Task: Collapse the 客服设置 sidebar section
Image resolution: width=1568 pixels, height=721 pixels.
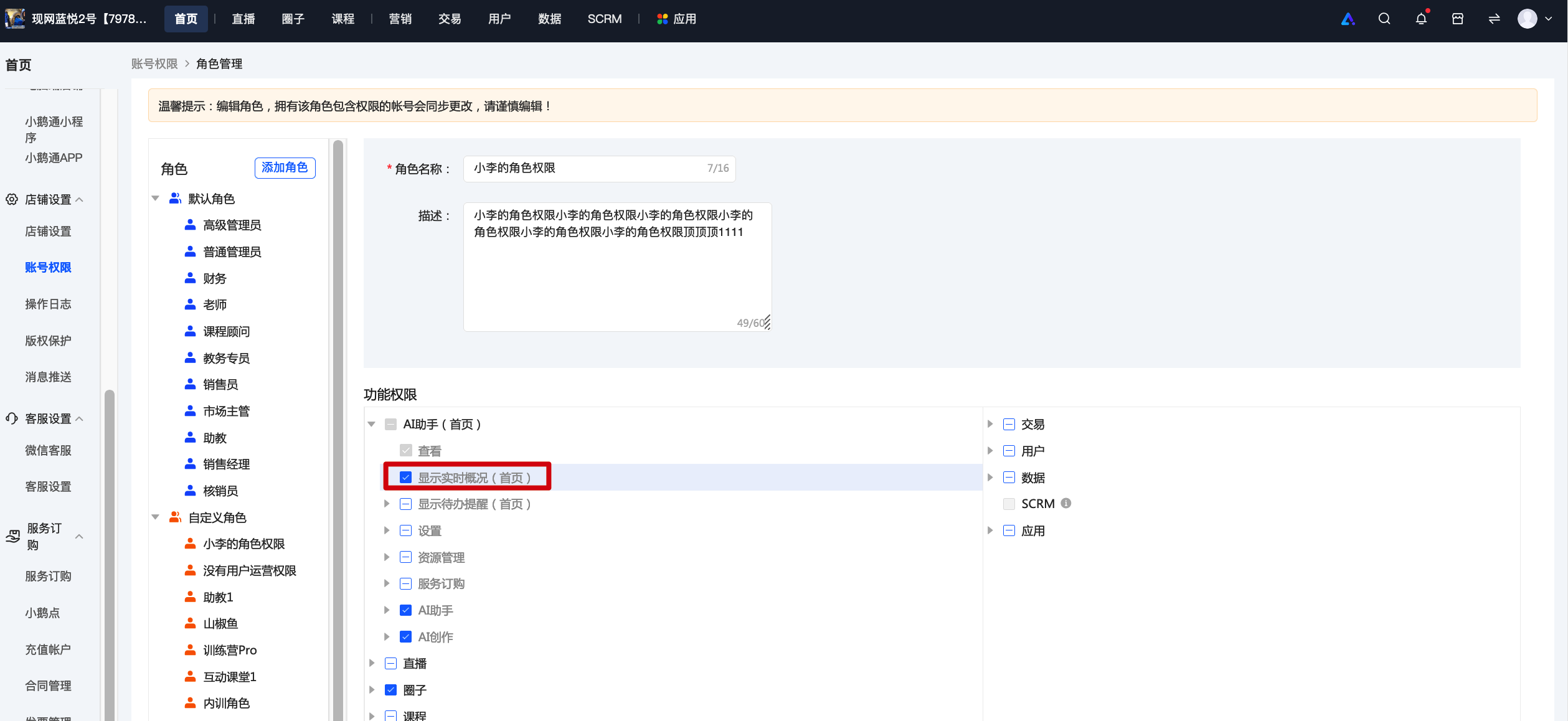Action: pyautogui.click(x=79, y=418)
